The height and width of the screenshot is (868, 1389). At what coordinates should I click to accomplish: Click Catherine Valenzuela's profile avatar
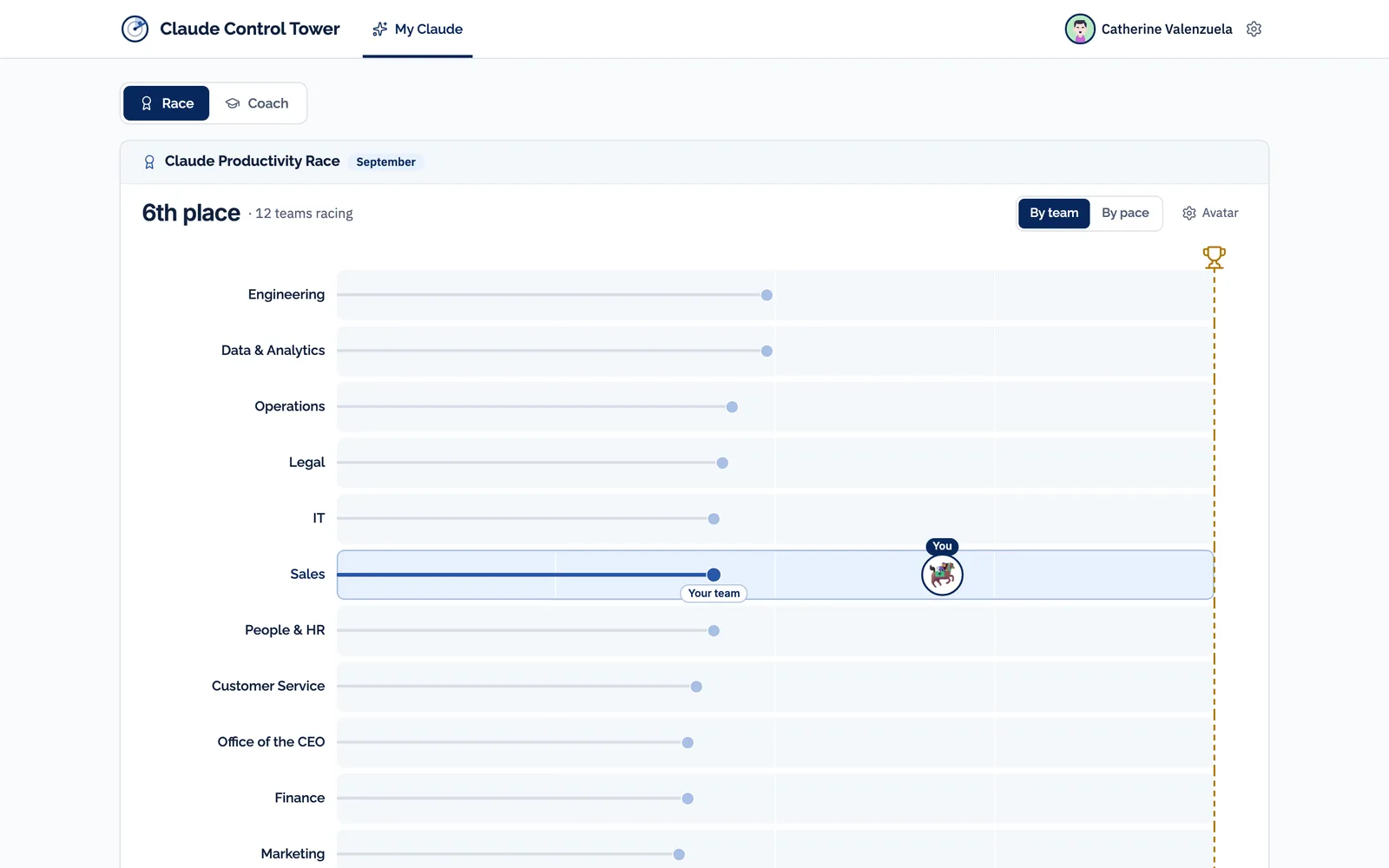click(1080, 29)
